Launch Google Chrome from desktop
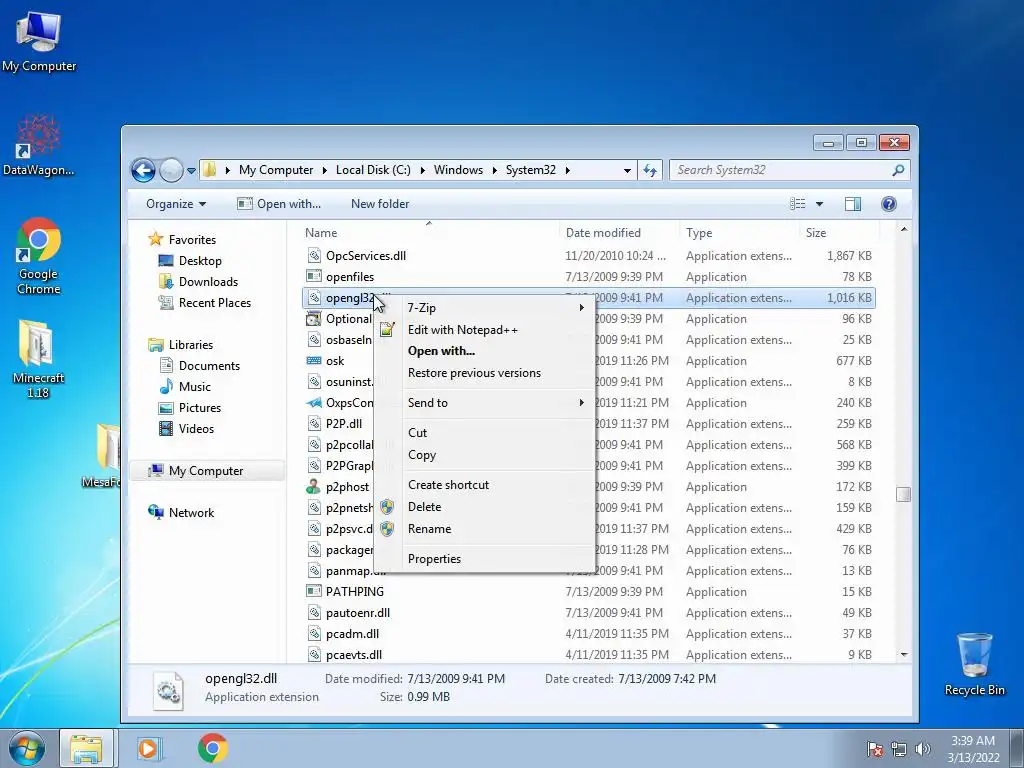 39,256
